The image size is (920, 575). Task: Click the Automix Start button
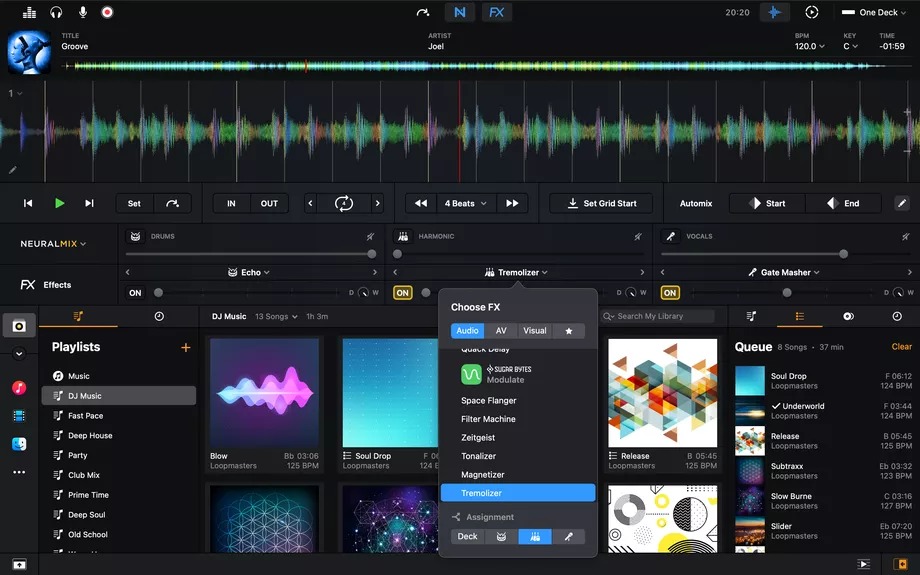tap(767, 204)
